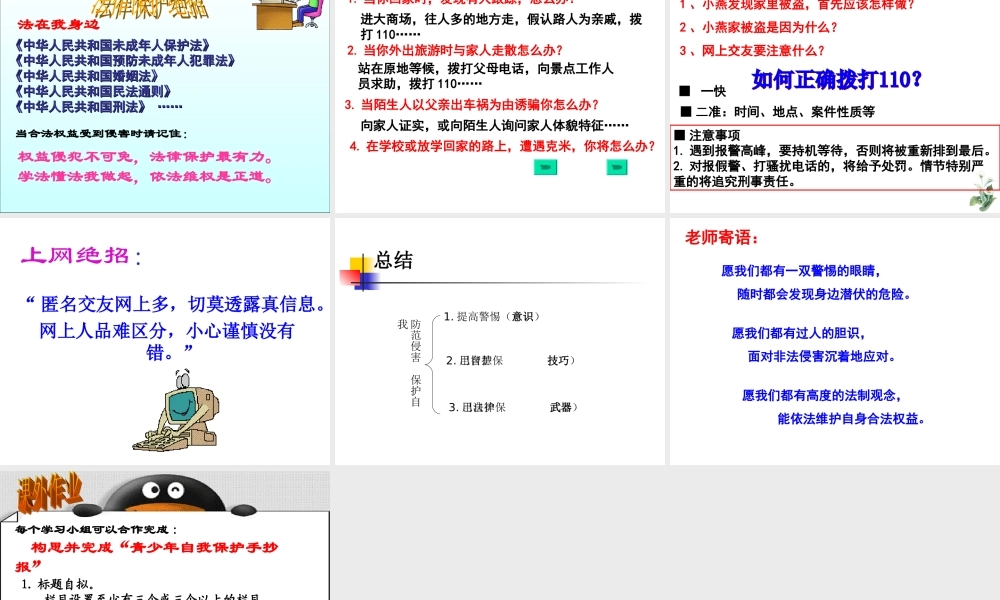Screen dimensions: 1000x600
Task: Select the 法在我身边 heading
Action: pos(59,24)
